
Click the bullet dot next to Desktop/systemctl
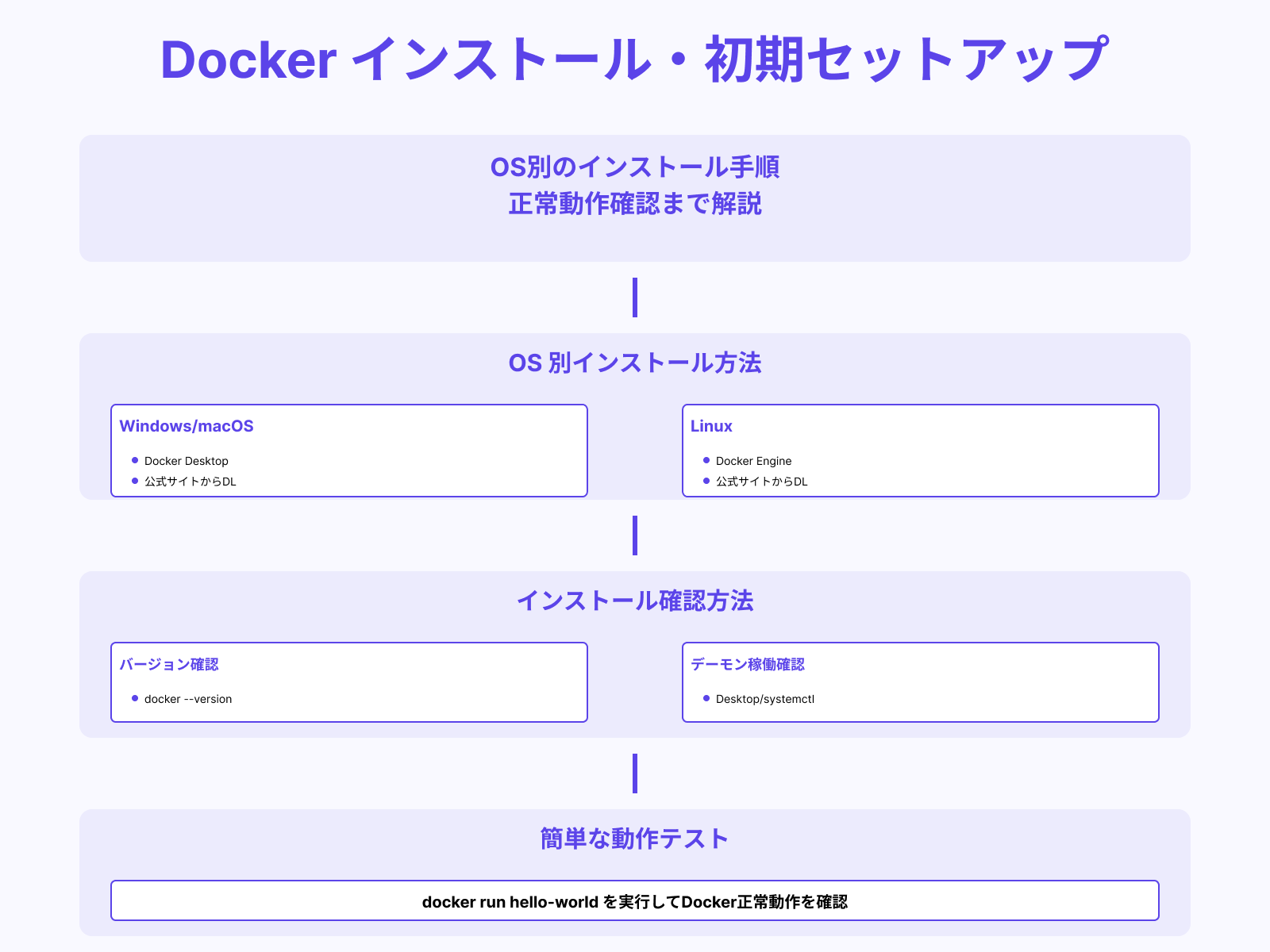point(706,699)
